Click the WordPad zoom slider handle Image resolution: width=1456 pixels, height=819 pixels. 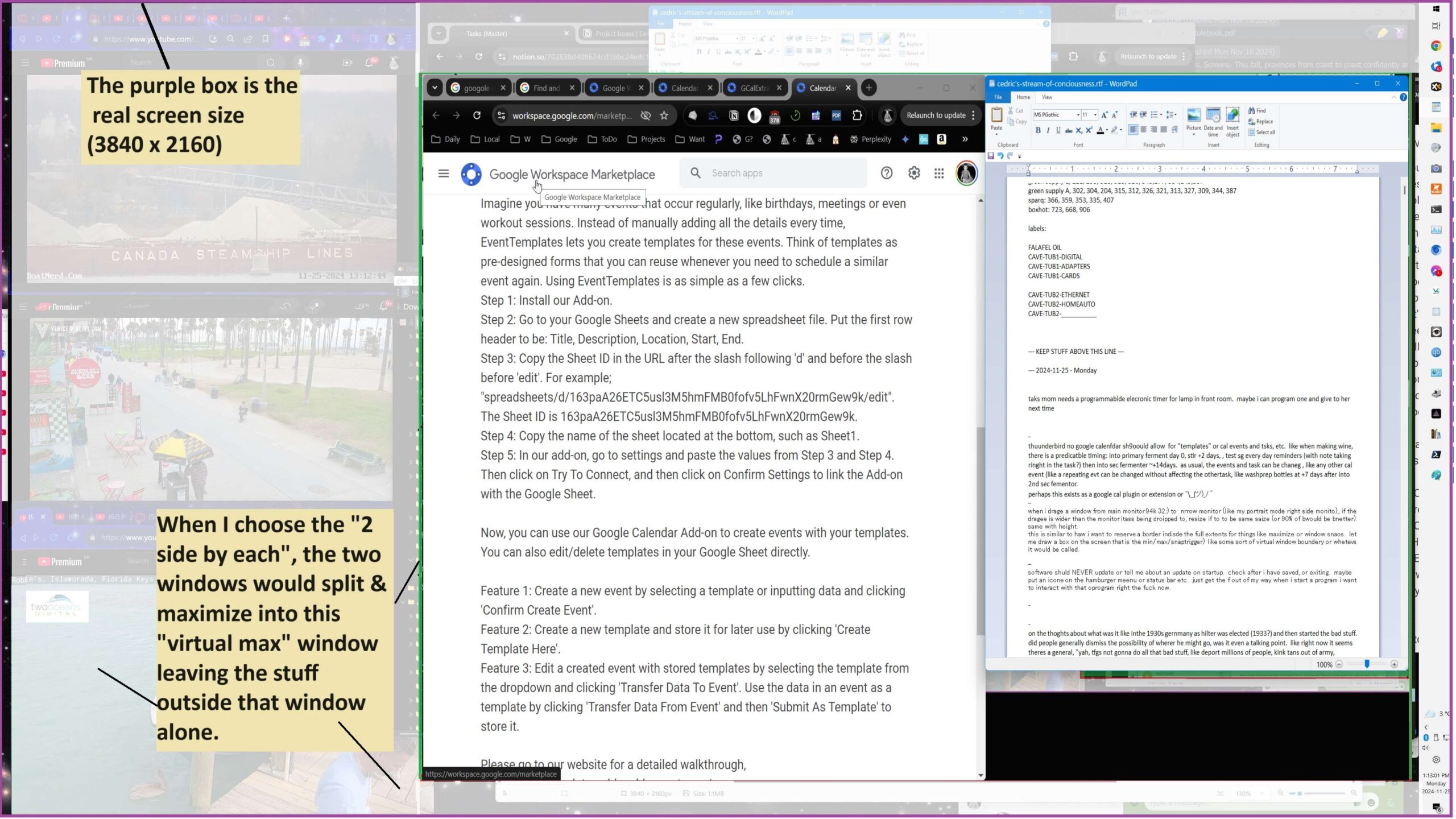coord(1367,664)
